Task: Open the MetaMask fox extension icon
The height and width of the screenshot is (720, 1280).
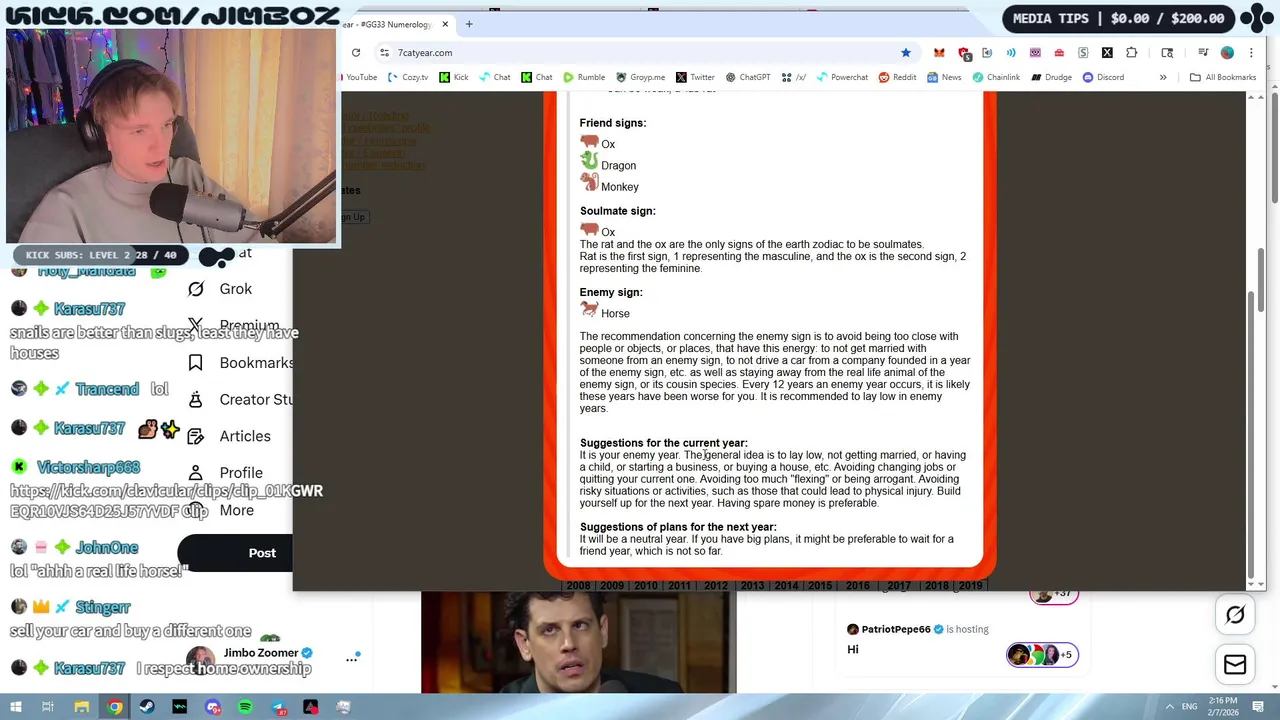Action: (x=939, y=52)
